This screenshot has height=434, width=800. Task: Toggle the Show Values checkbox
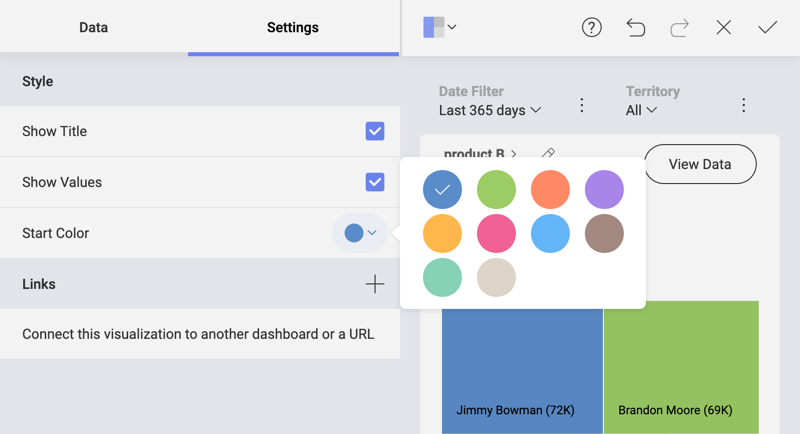pos(375,182)
